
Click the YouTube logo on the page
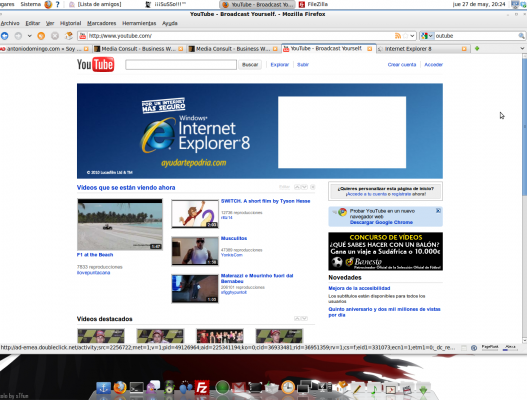coord(95,64)
